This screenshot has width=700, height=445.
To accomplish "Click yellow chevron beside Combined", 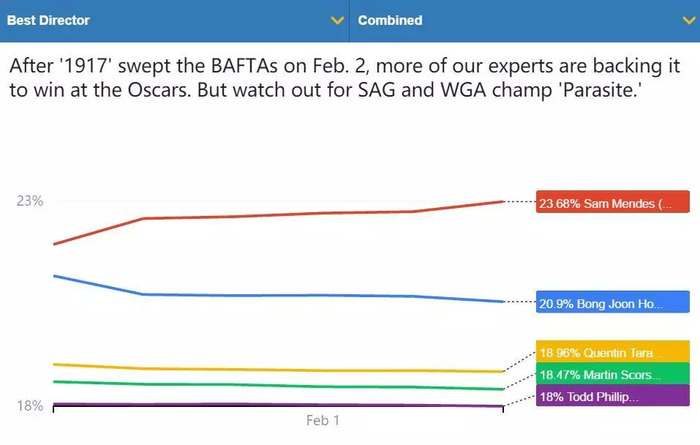I will [x=689, y=21].
